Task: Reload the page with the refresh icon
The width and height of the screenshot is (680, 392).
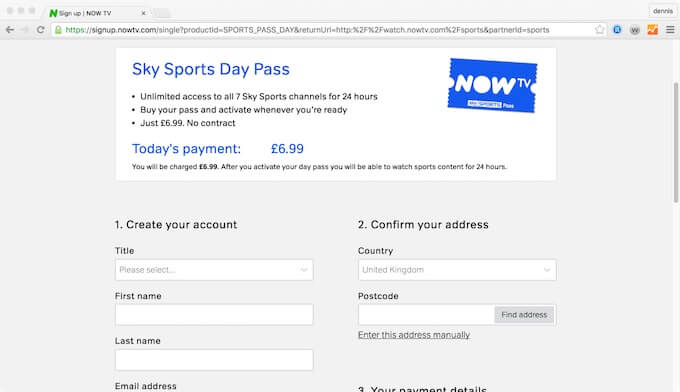Action: point(40,29)
